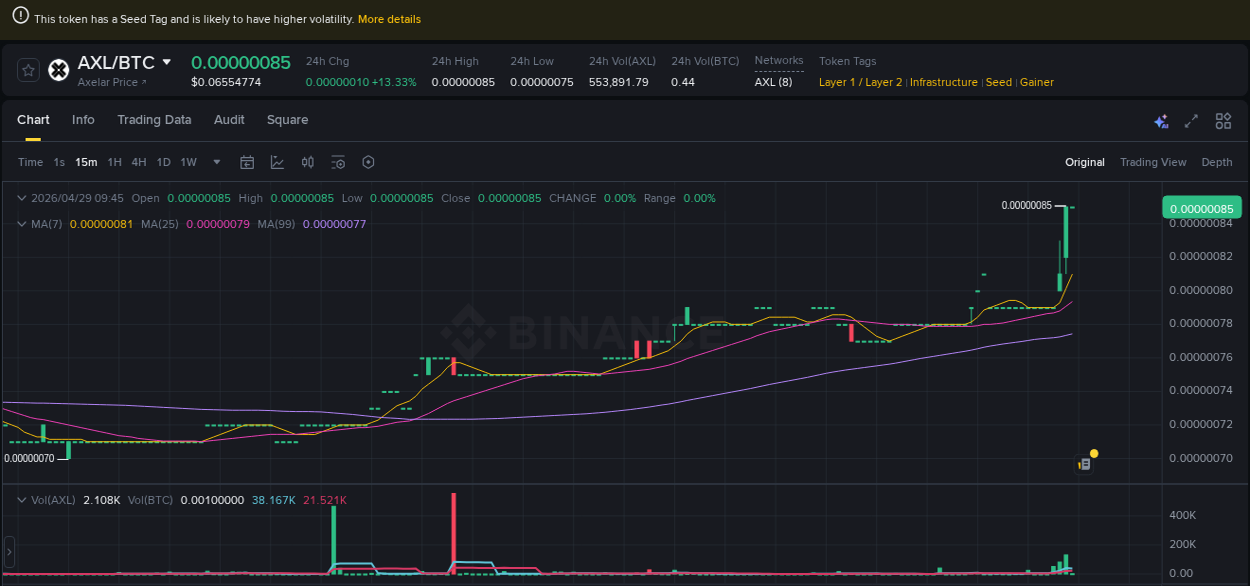Collapse the Vol(AXL) indicator chevron
The image size is (1250, 586).
(x=22, y=500)
